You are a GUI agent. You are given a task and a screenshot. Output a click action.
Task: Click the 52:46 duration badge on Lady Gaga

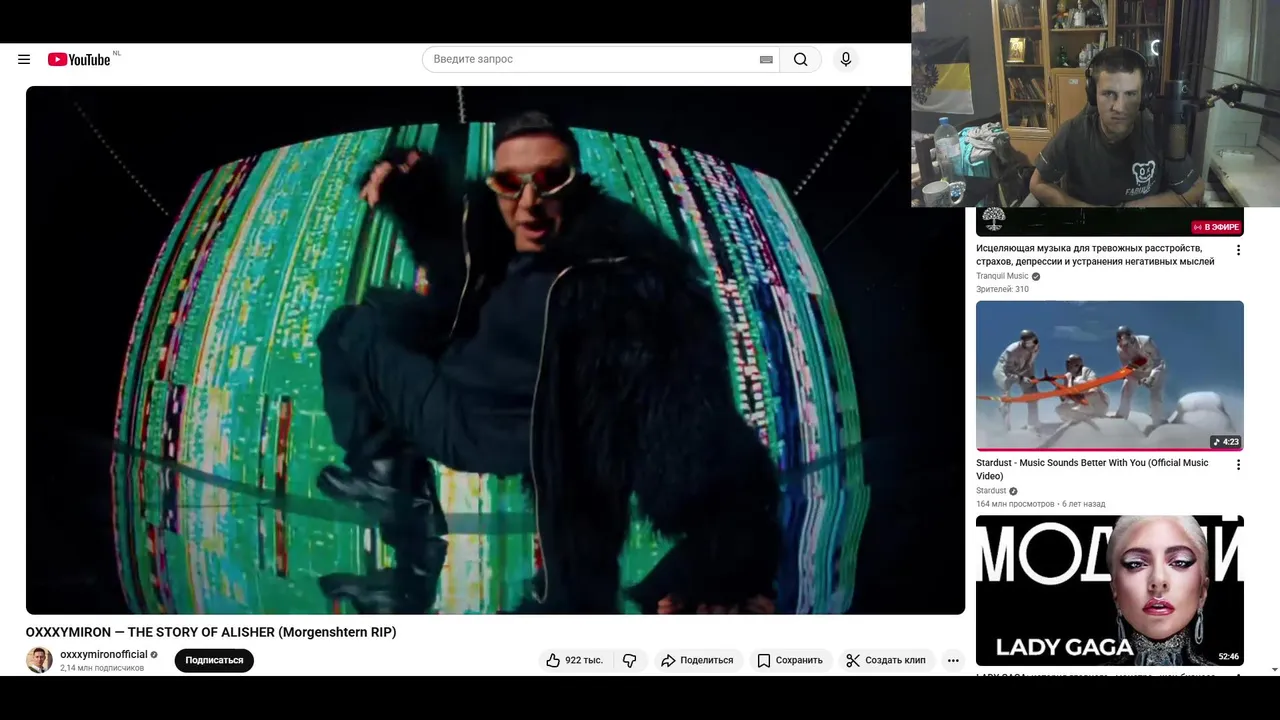point(1229,656)
